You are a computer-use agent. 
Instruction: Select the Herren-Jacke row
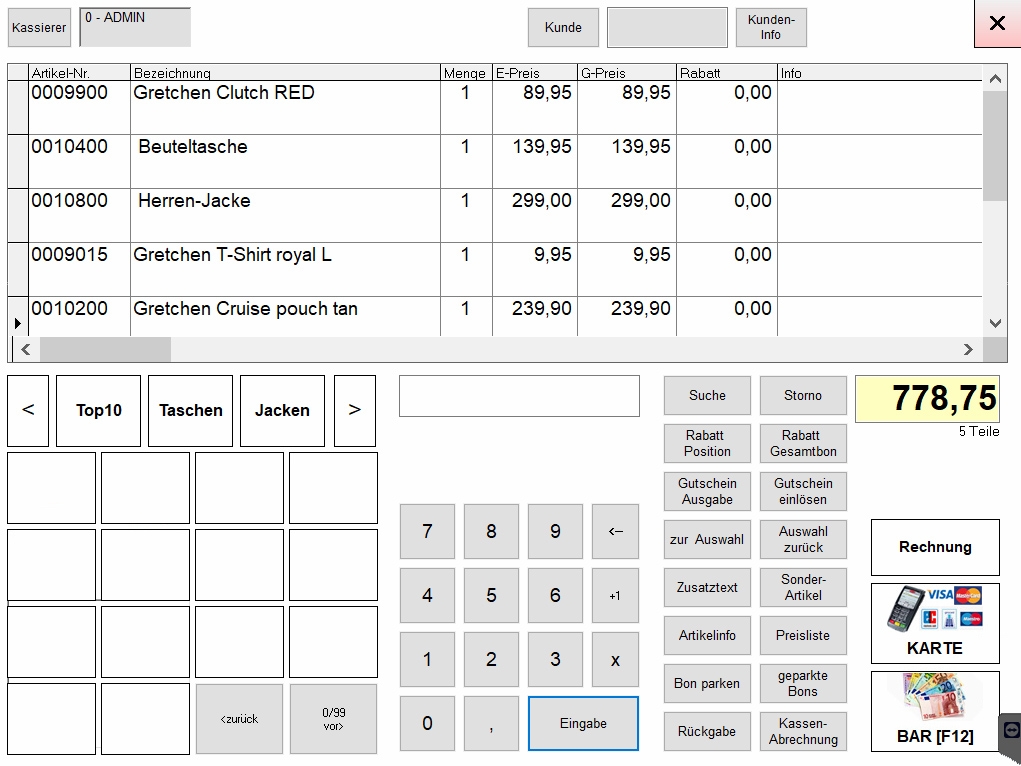tap(495, 216)
